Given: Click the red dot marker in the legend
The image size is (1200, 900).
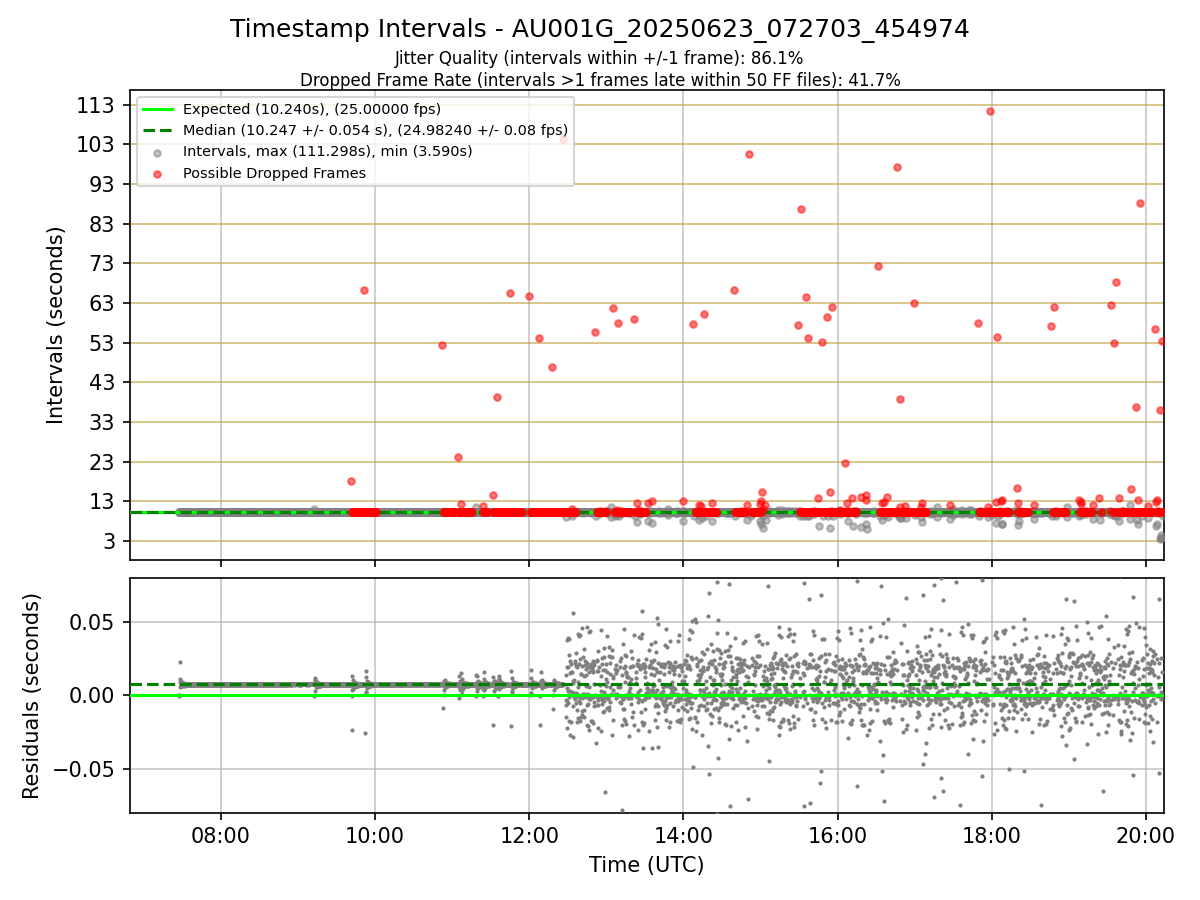Looking at the screenshot, I should [x=158, y=173].
